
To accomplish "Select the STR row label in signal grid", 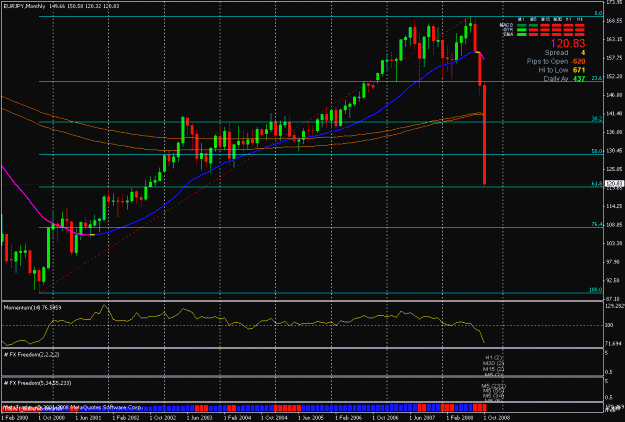I will click(508, 30).
